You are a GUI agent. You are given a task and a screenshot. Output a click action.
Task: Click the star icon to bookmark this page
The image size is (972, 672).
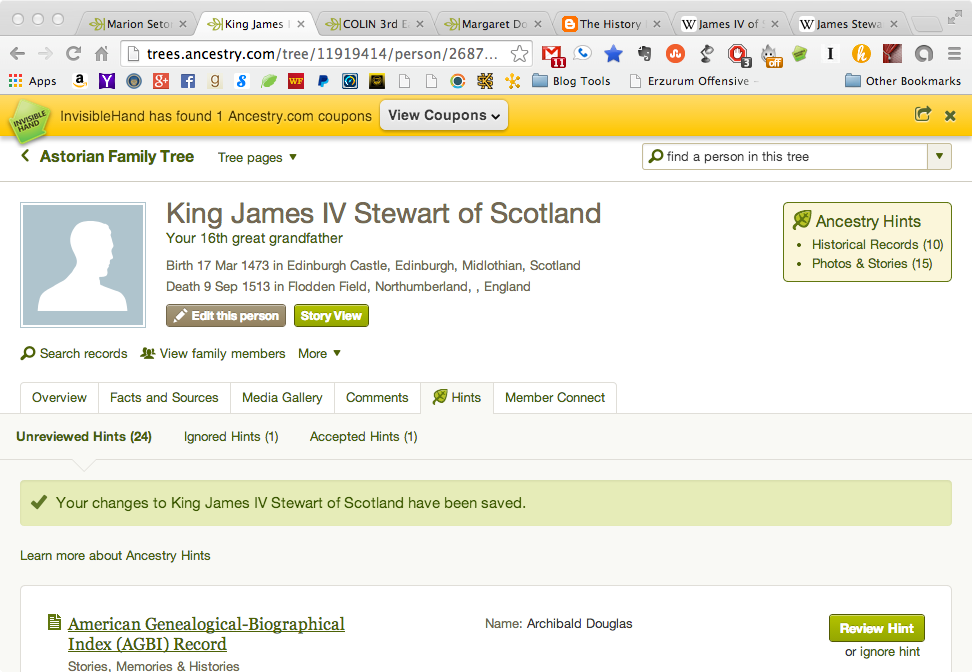[519, 54]
